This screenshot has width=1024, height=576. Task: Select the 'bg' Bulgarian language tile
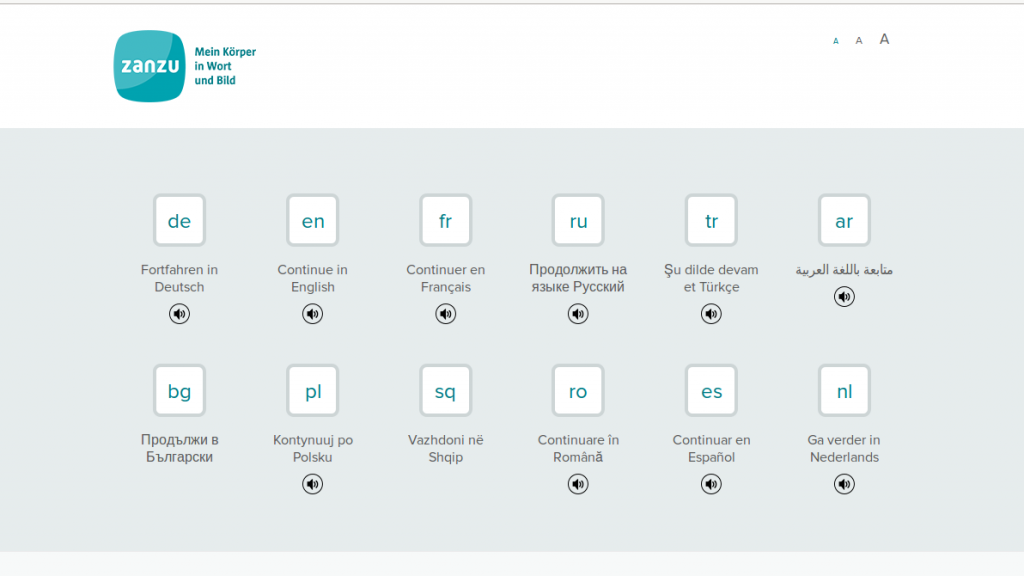[179, 391]
